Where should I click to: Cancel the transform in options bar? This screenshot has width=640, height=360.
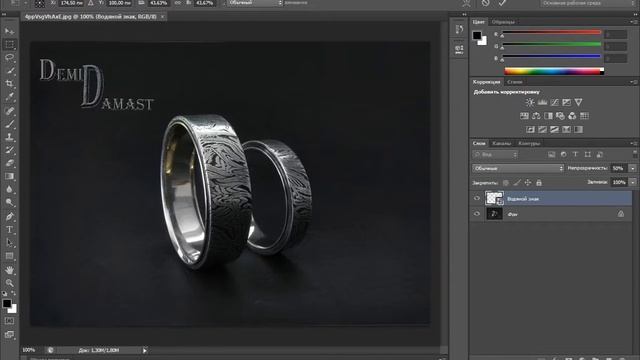click(485, 3)
